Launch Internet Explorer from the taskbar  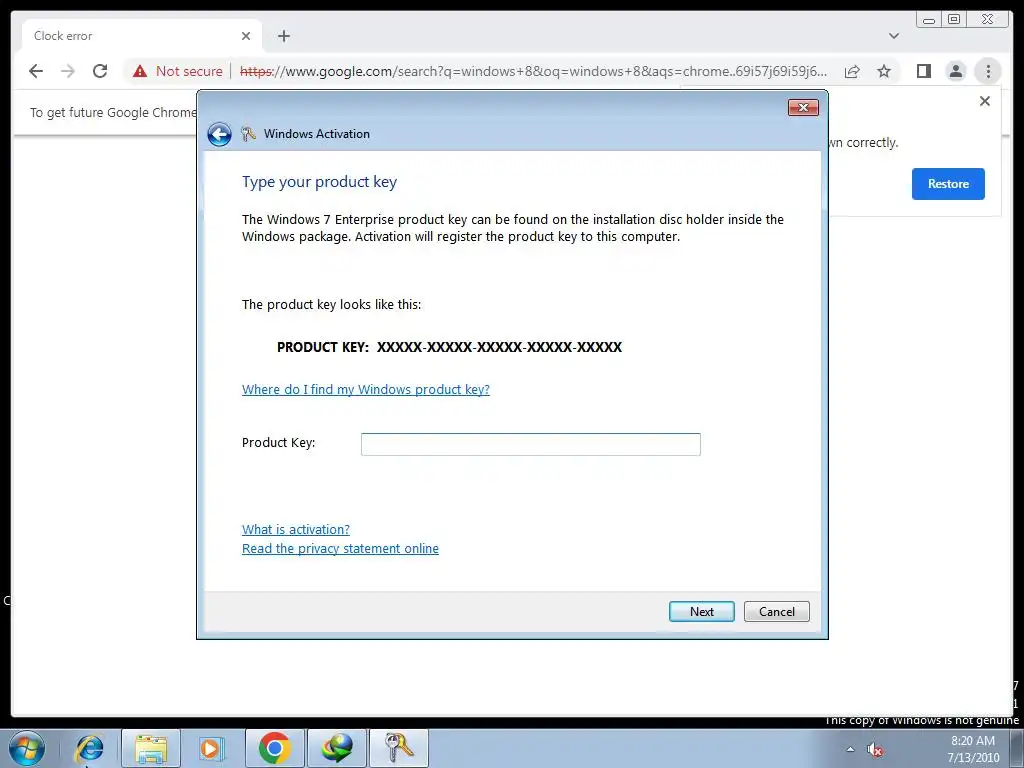pos(89,748)
